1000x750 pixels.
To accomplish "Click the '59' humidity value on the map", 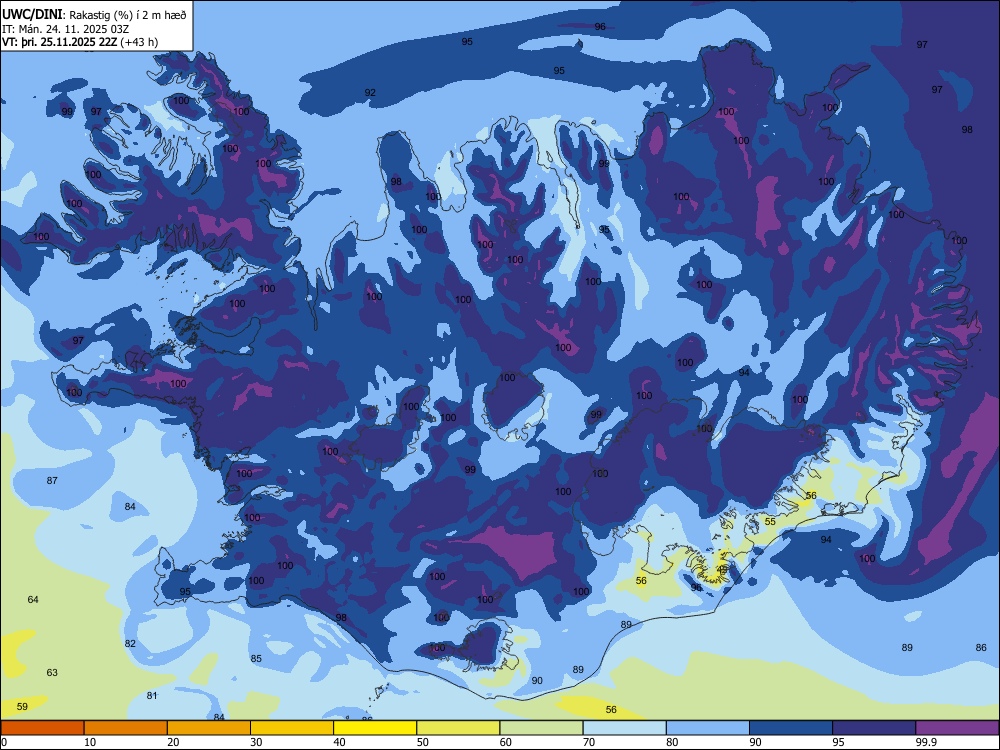I will coord(22,706).
